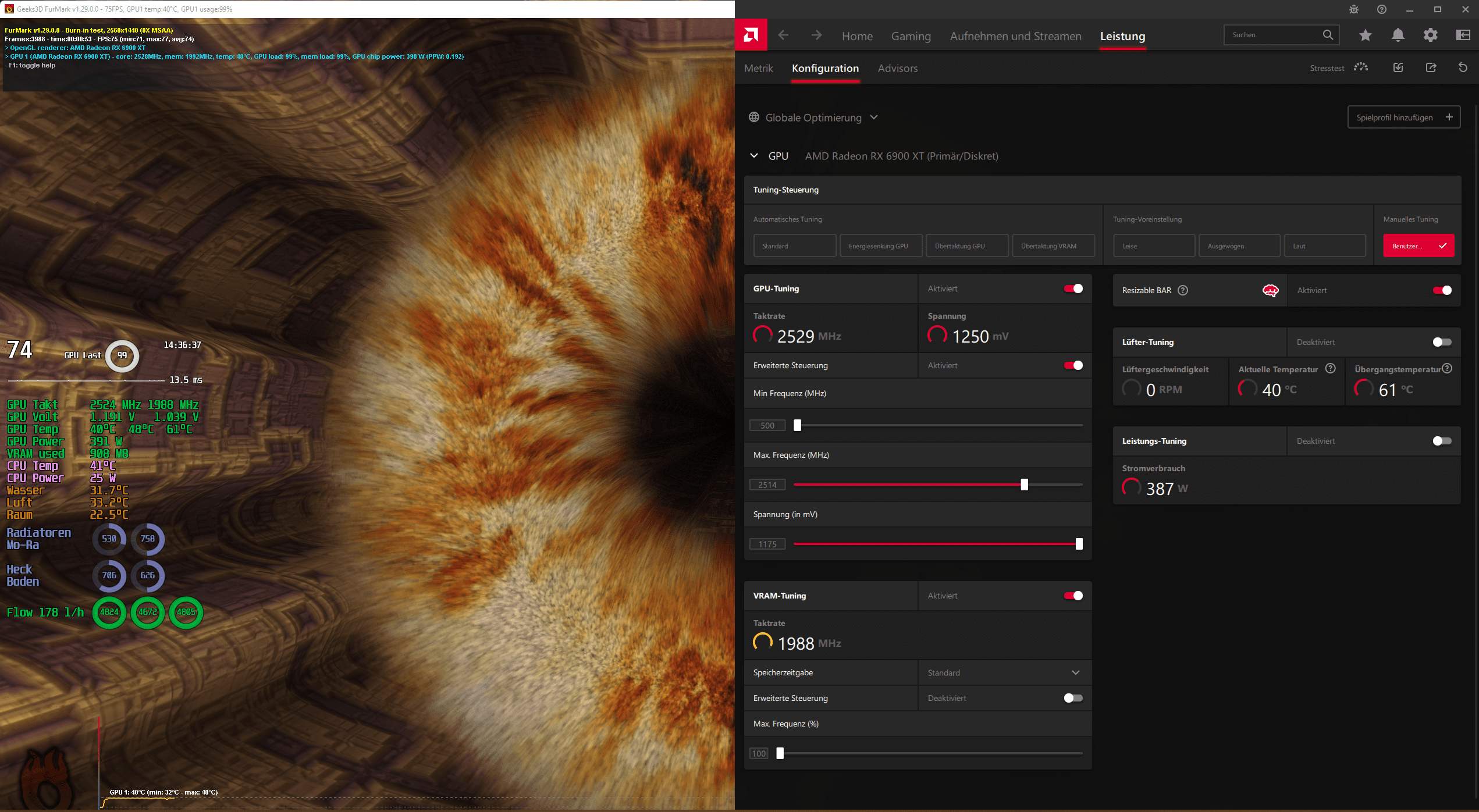This screenshot has height=812, width=1479.
Task: Open settings gear icon in AMD Software
Action: tap(1430, 35)
